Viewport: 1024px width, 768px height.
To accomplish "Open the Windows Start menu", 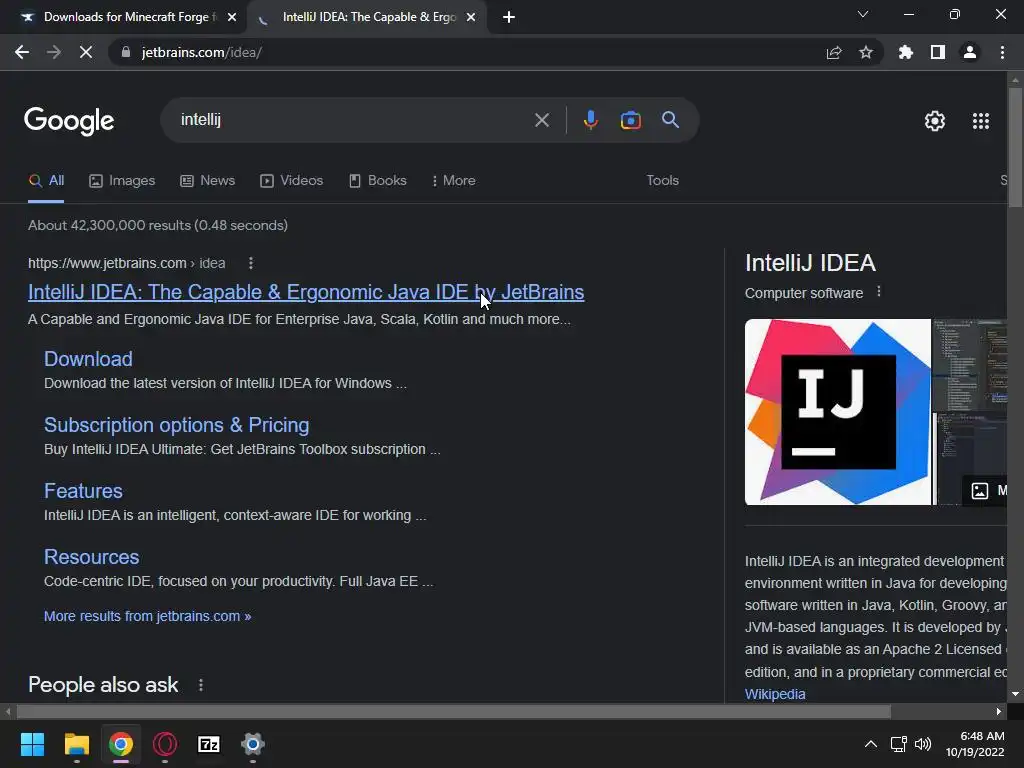I will coord(32,744).
